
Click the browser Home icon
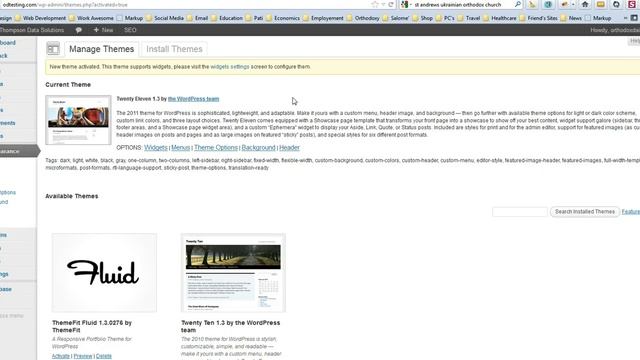[x=585, y=4]
